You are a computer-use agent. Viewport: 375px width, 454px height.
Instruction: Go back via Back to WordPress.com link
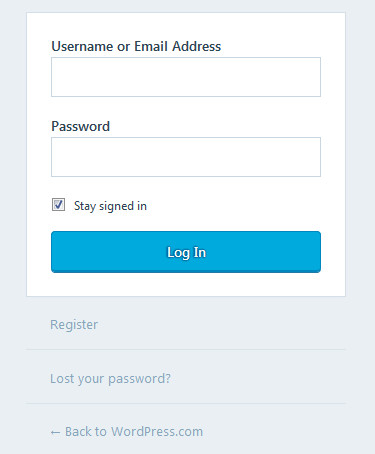click(127, 432)
